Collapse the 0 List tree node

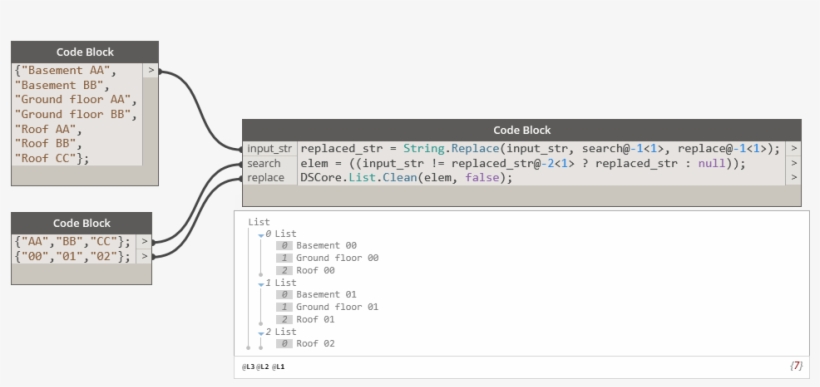[x=261, y=235]
